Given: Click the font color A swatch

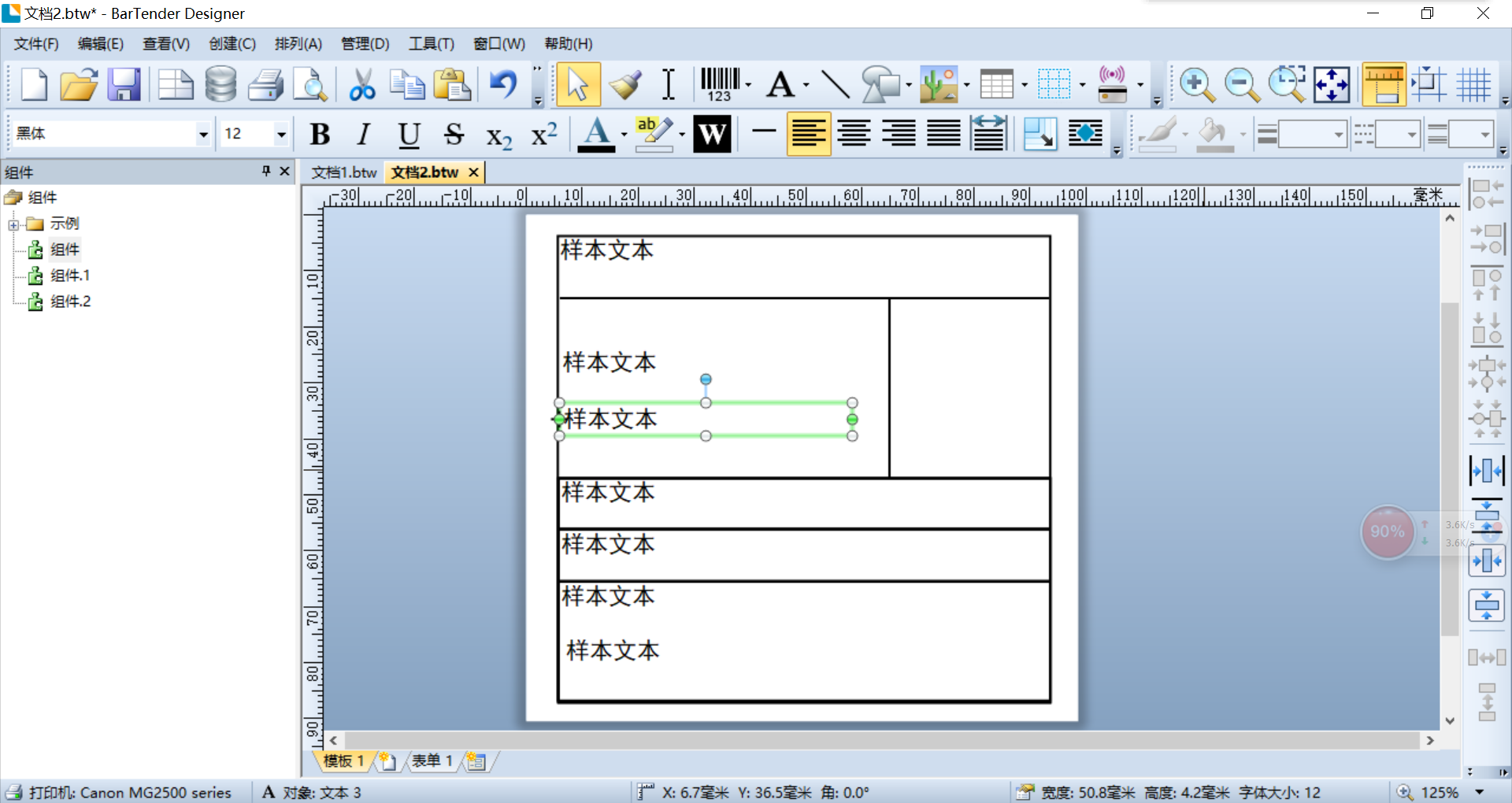Looking at the screenshot, I should click(x=596, y=135).
